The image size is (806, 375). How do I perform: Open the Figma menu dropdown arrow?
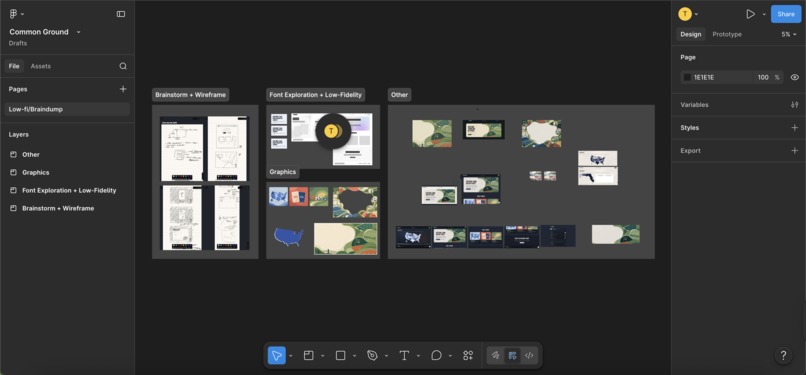click(x=23, y=14)
